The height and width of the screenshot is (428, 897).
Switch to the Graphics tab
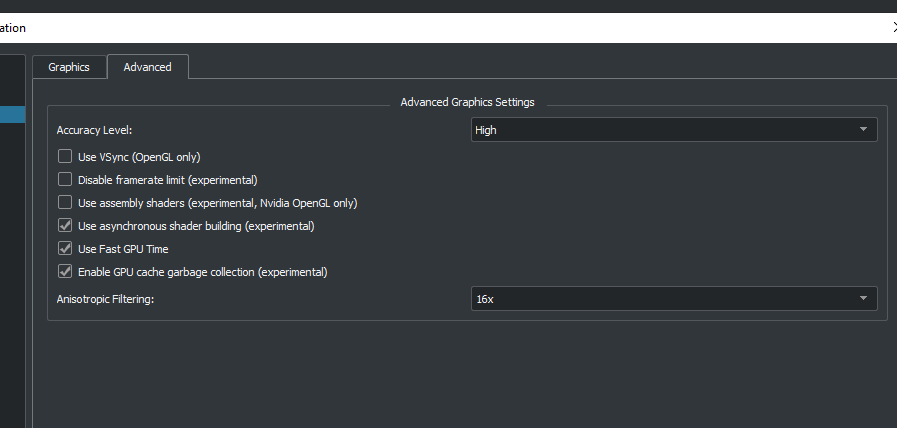69,68
